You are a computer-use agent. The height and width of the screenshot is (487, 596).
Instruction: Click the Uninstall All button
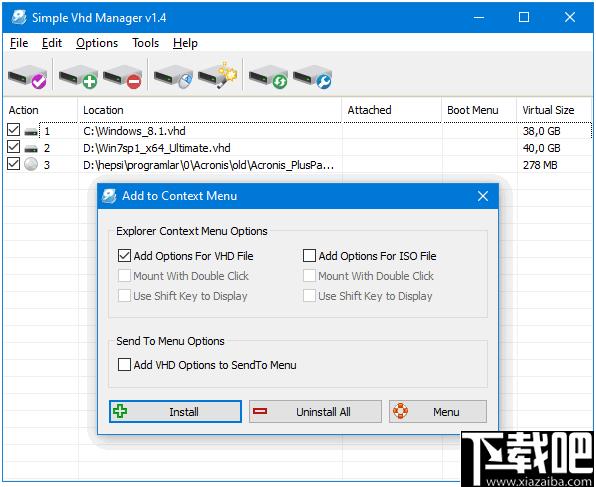pos(315,411)
